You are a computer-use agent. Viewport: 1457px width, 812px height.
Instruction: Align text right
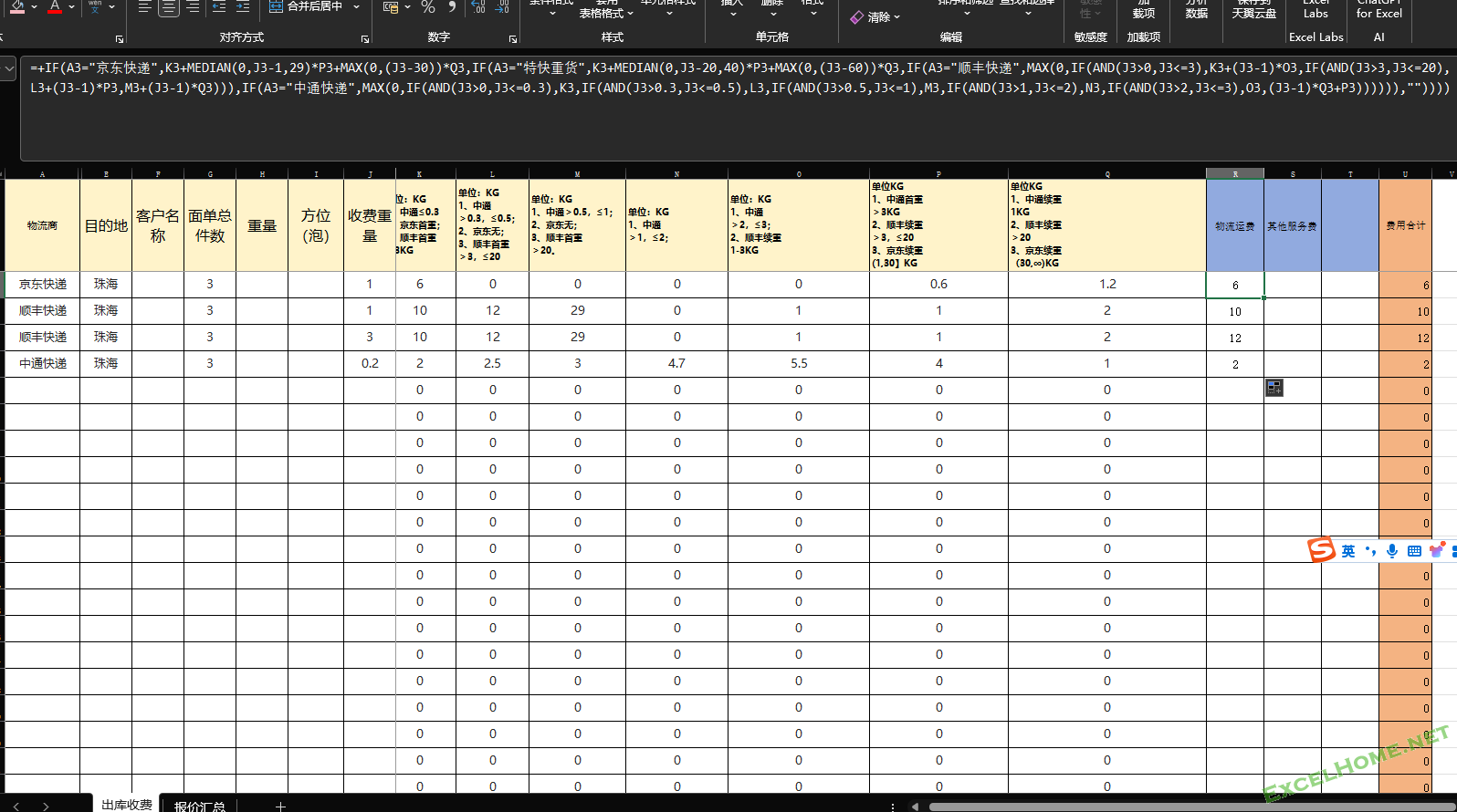click(x=193, y=6)
